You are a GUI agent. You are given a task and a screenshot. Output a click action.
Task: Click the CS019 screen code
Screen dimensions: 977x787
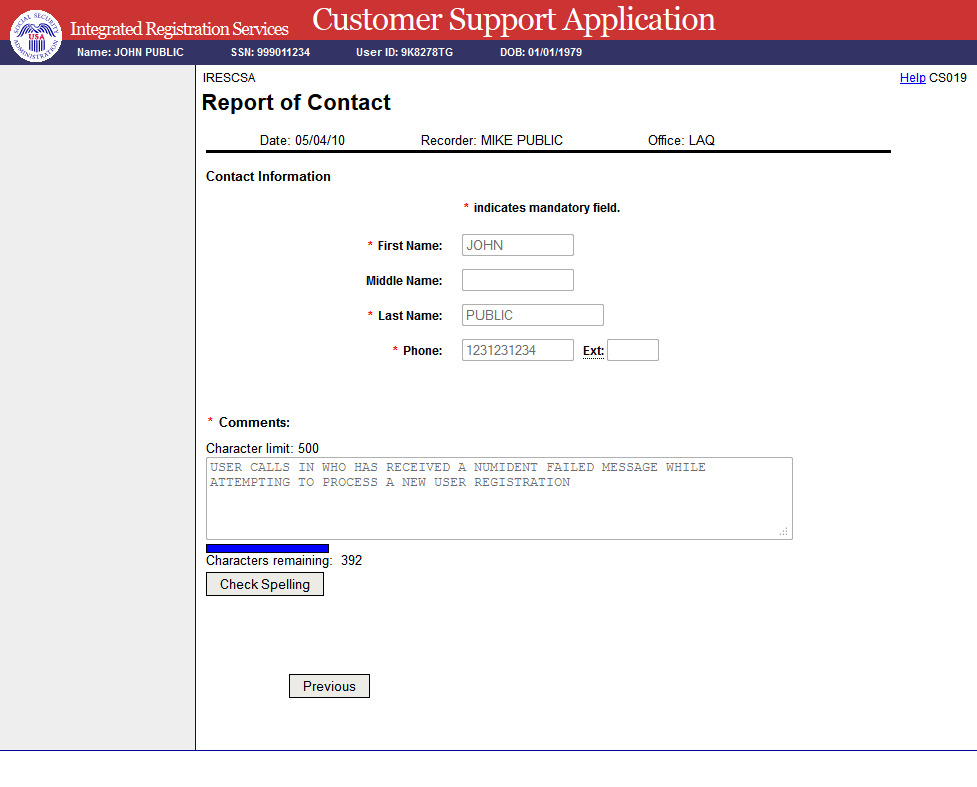click(948, 78)
